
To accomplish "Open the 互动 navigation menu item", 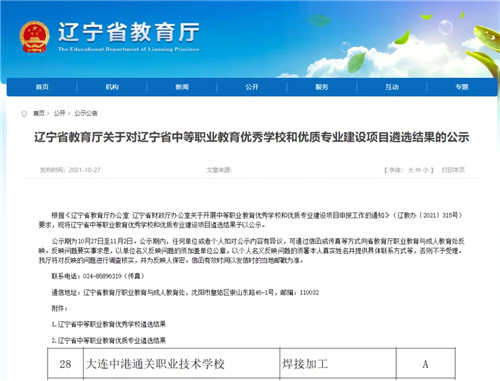I will click(392, 87).
